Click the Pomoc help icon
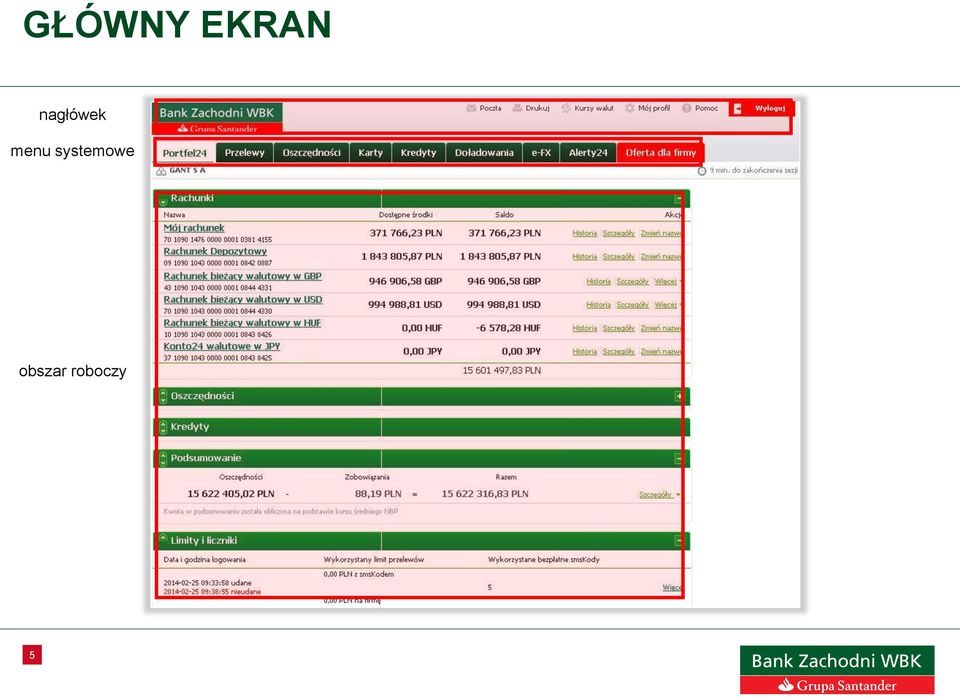This screenshot has width=960, height=697. (x=687, y=108)
